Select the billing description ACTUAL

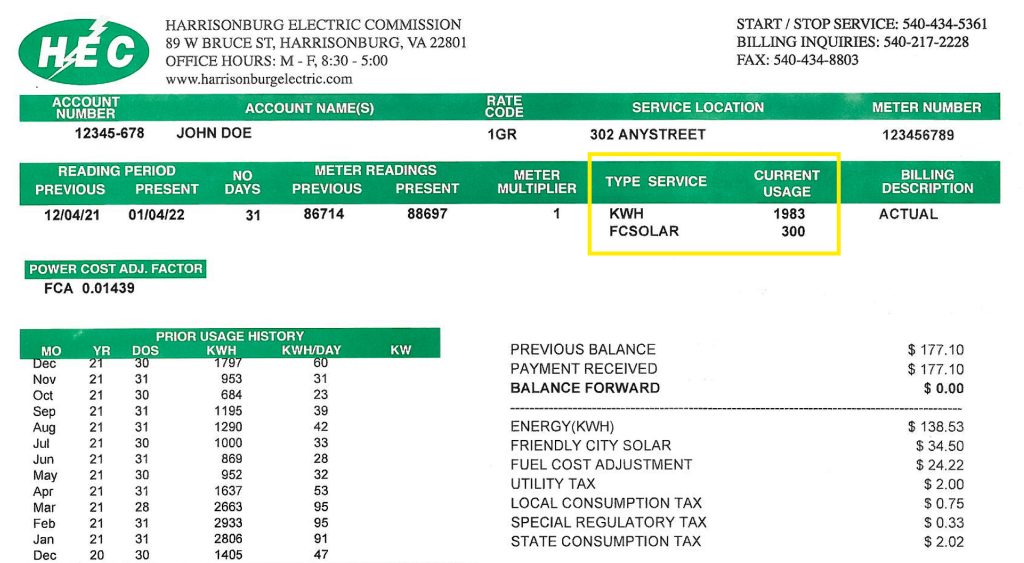click(908, 214)
